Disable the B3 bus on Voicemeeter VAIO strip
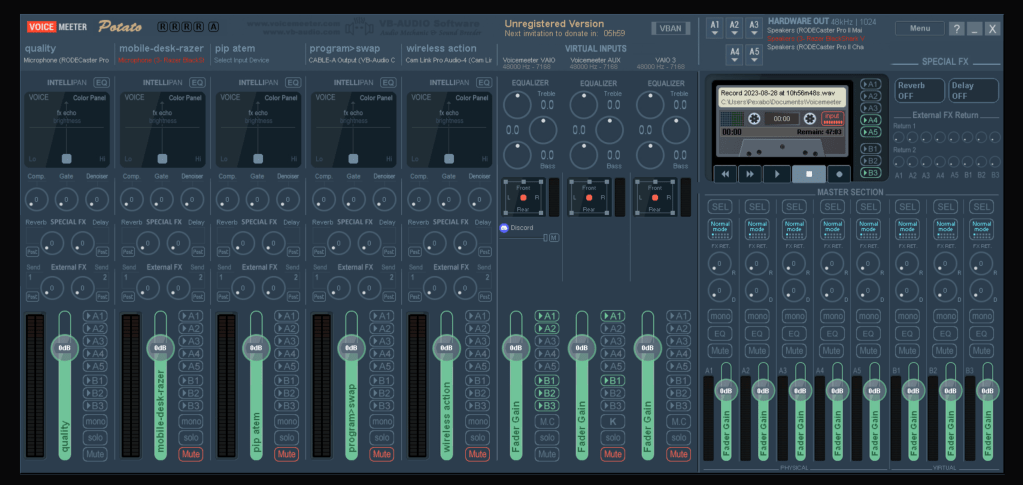This screenshot has width=1023, height=485. click(547, 405)
